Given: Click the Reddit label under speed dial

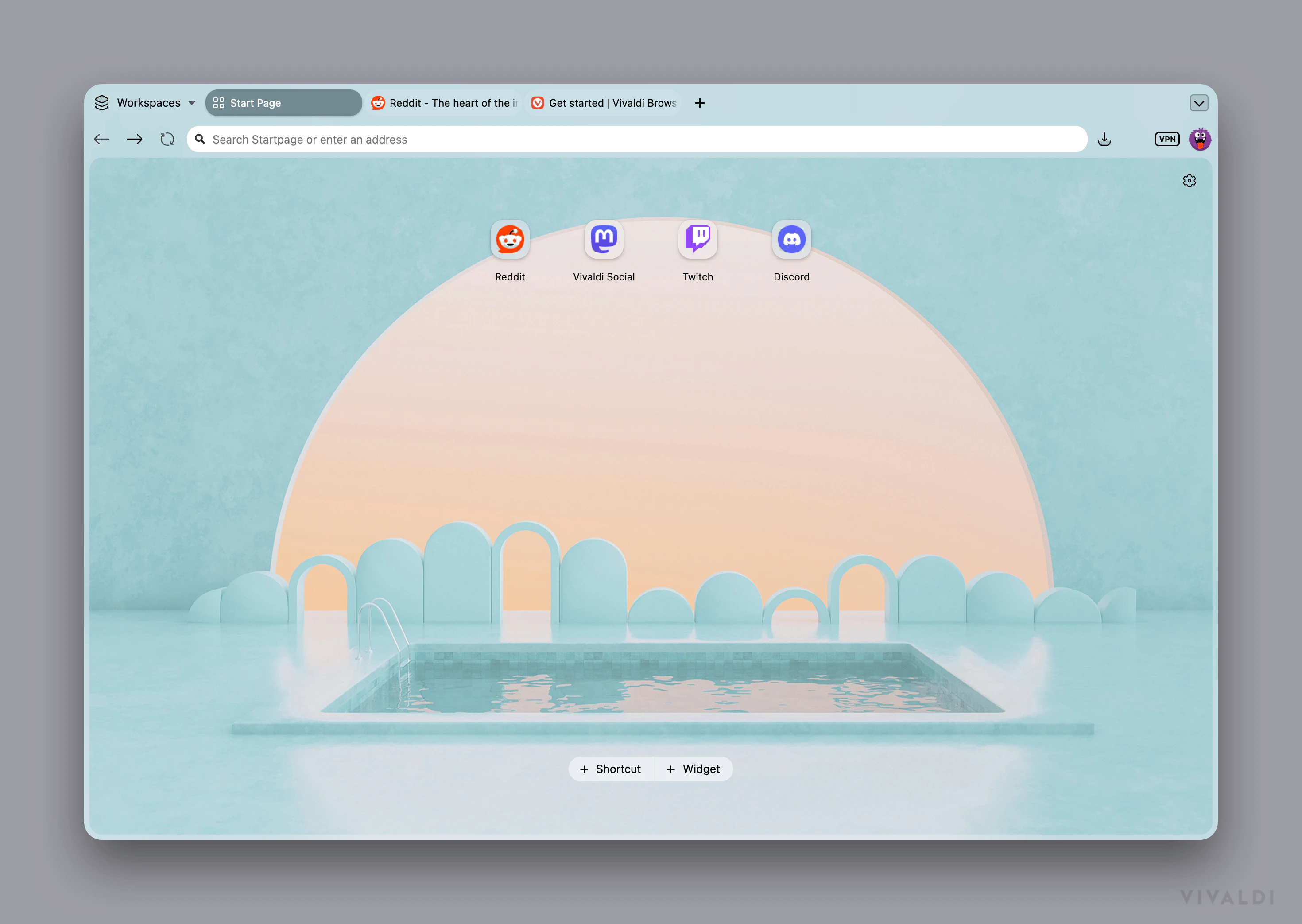Looking at the screenshot, I should (x=510, y=277).
